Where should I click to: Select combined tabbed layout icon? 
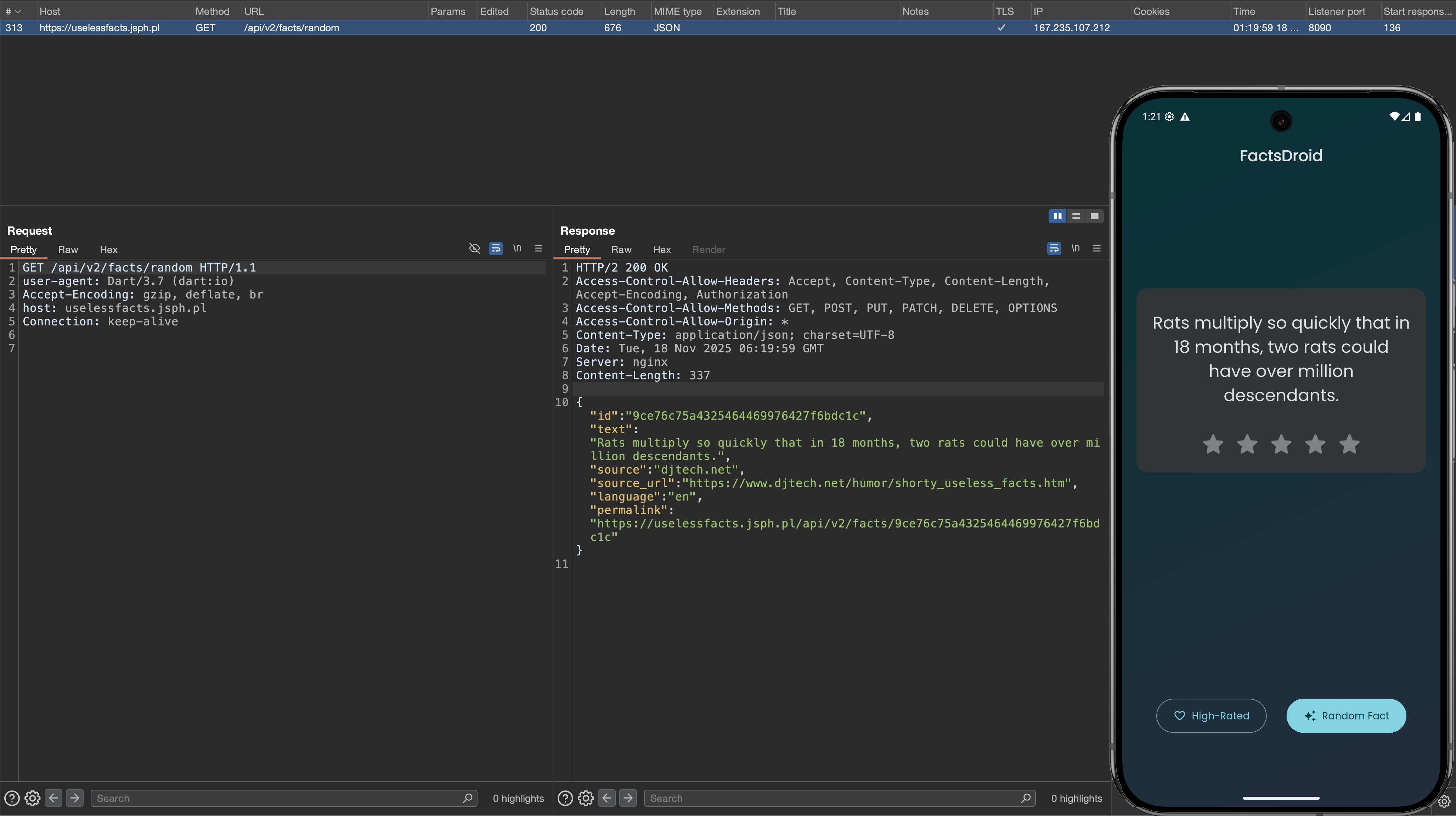(1094, 216)
